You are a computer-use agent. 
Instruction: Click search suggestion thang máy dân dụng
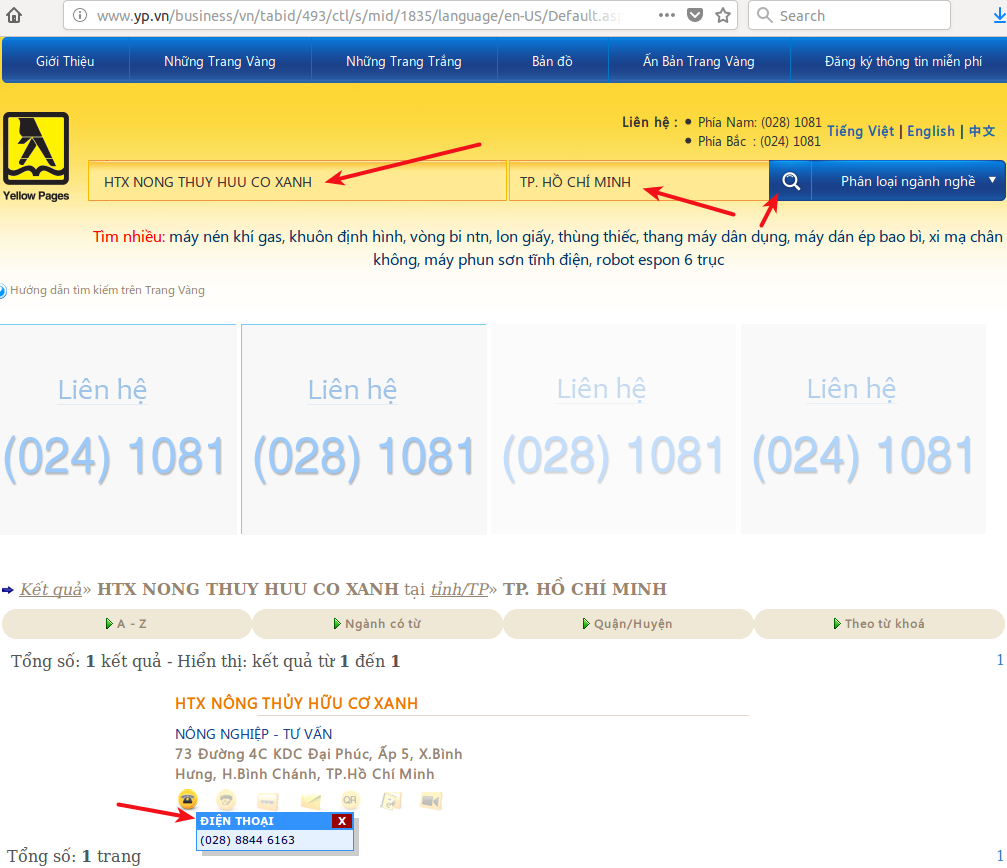coord(716,237)
